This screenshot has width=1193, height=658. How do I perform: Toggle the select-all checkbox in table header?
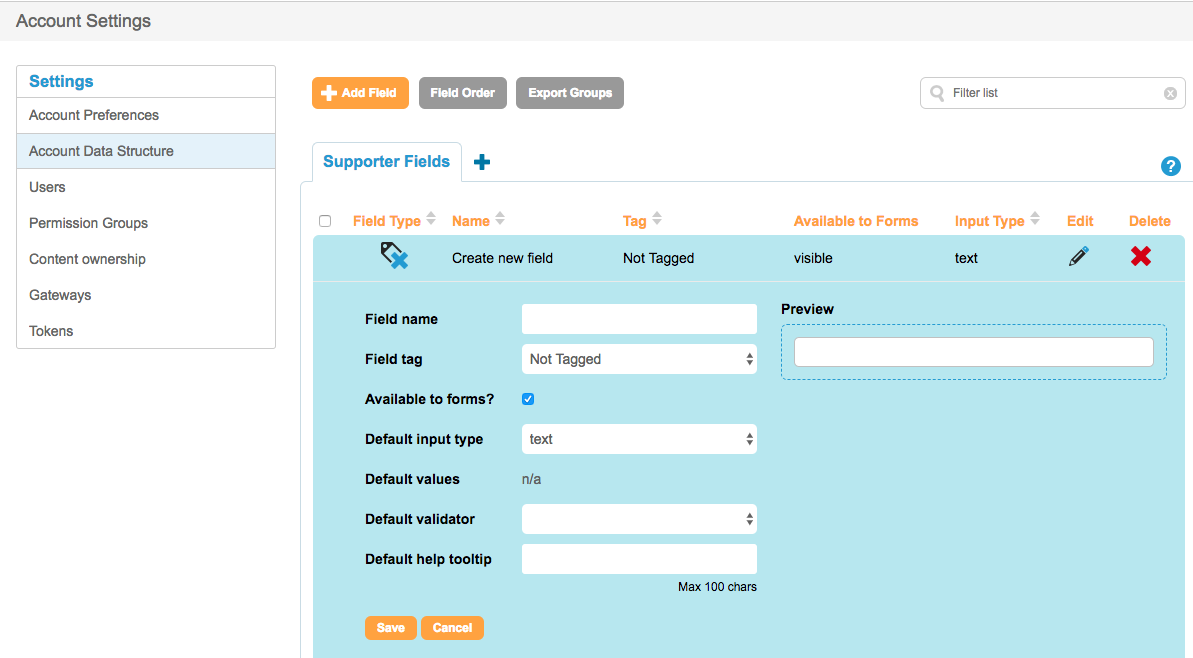pyautogui.click(x=325, y=221)
